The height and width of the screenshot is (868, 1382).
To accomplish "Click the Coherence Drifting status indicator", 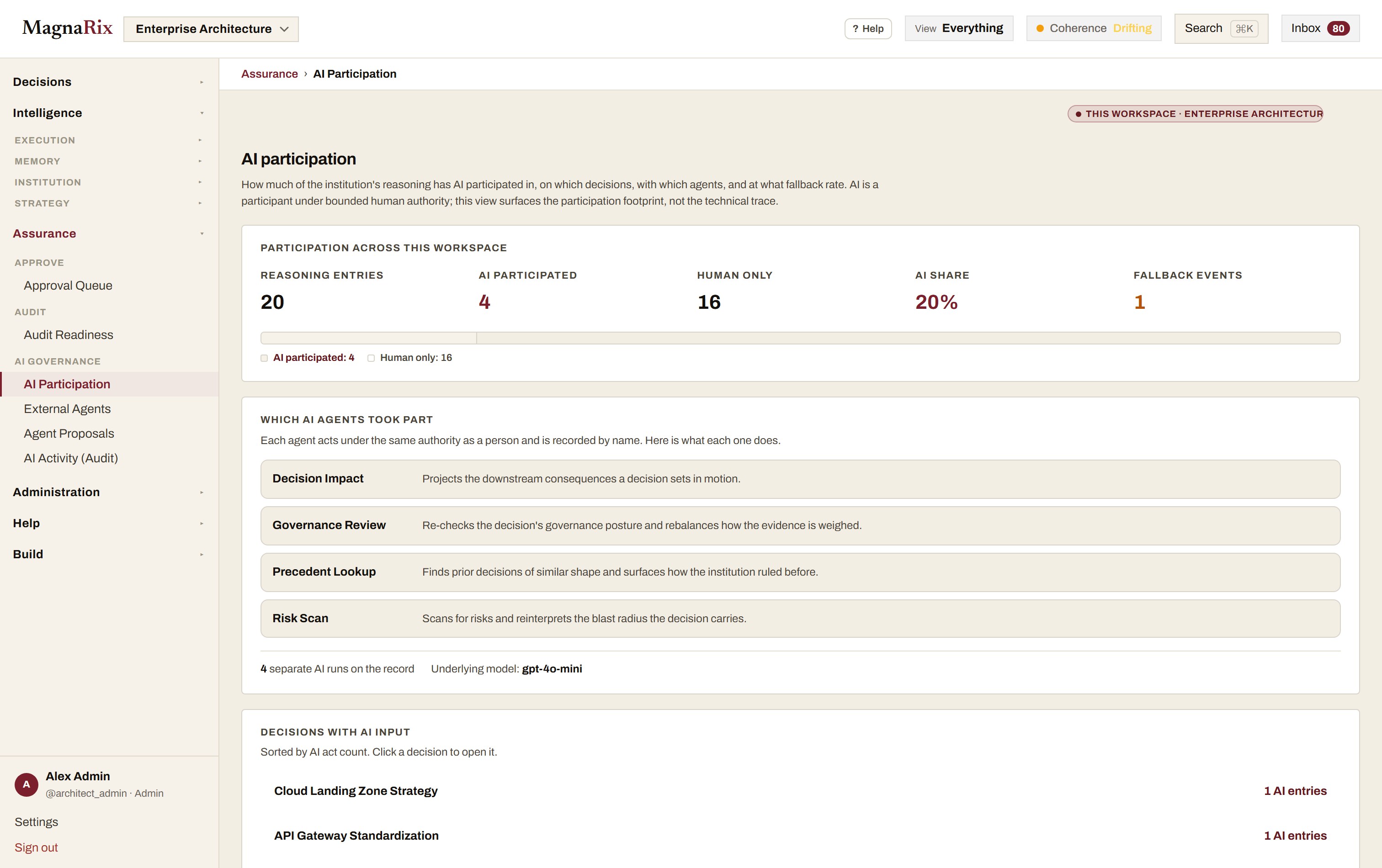I will point(1093,28).
